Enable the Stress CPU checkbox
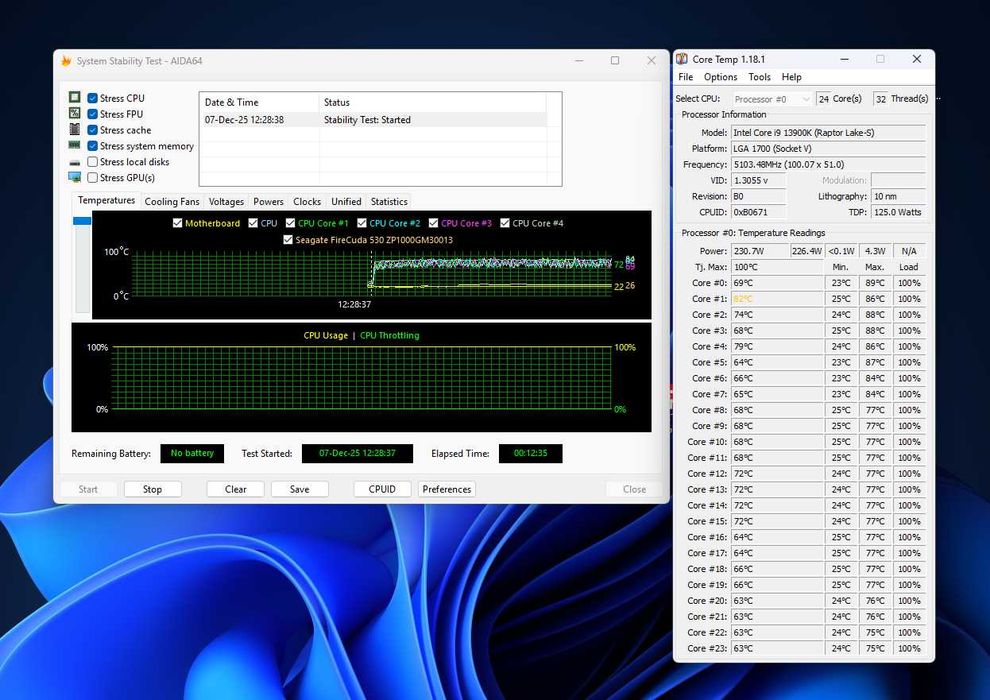The image size is (990, 700). [x=92, y=98]
